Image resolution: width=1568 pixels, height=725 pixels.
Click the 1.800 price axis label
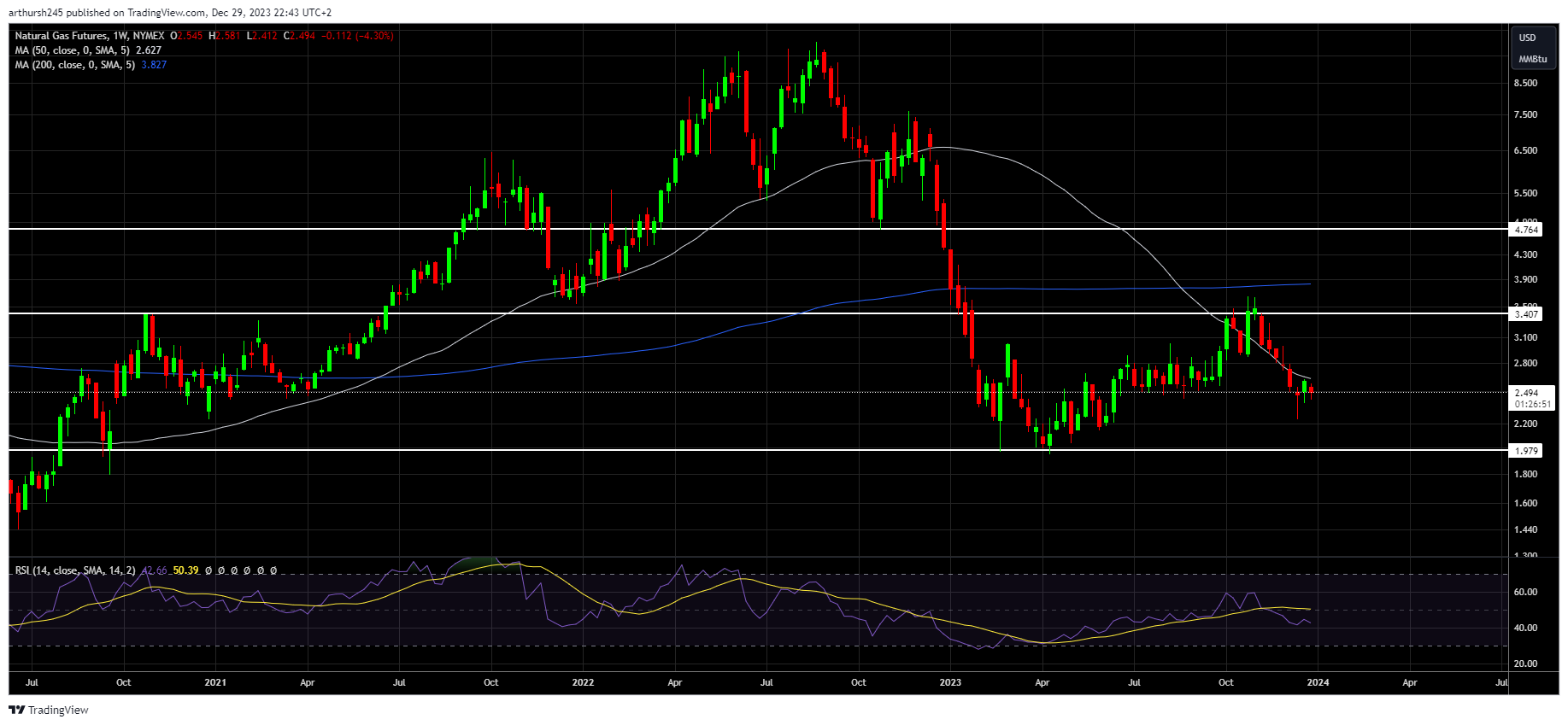(x=1525, y=474)
